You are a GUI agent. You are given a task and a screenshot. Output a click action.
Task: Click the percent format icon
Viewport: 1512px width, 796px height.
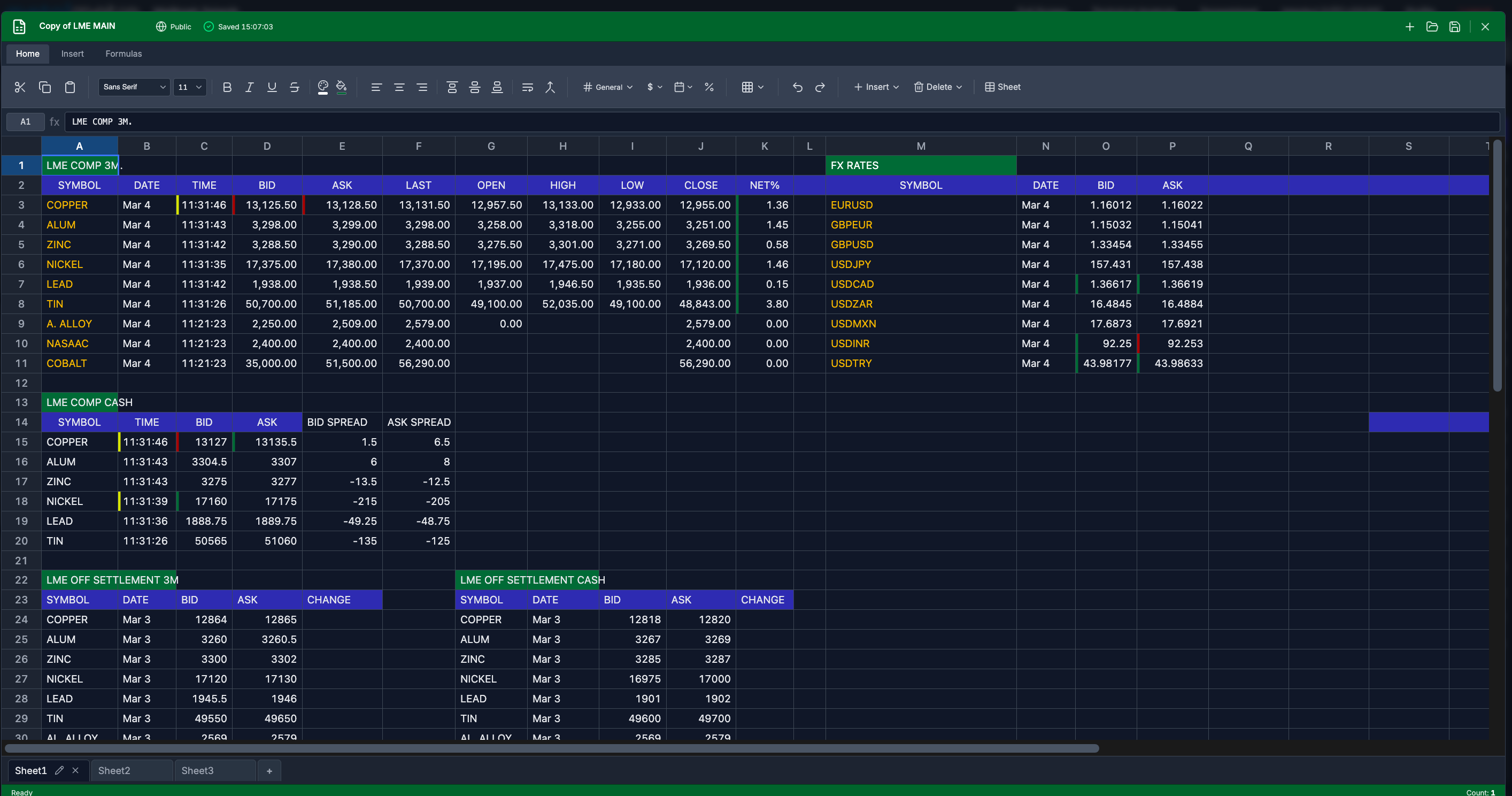click(x=709, y=87)
